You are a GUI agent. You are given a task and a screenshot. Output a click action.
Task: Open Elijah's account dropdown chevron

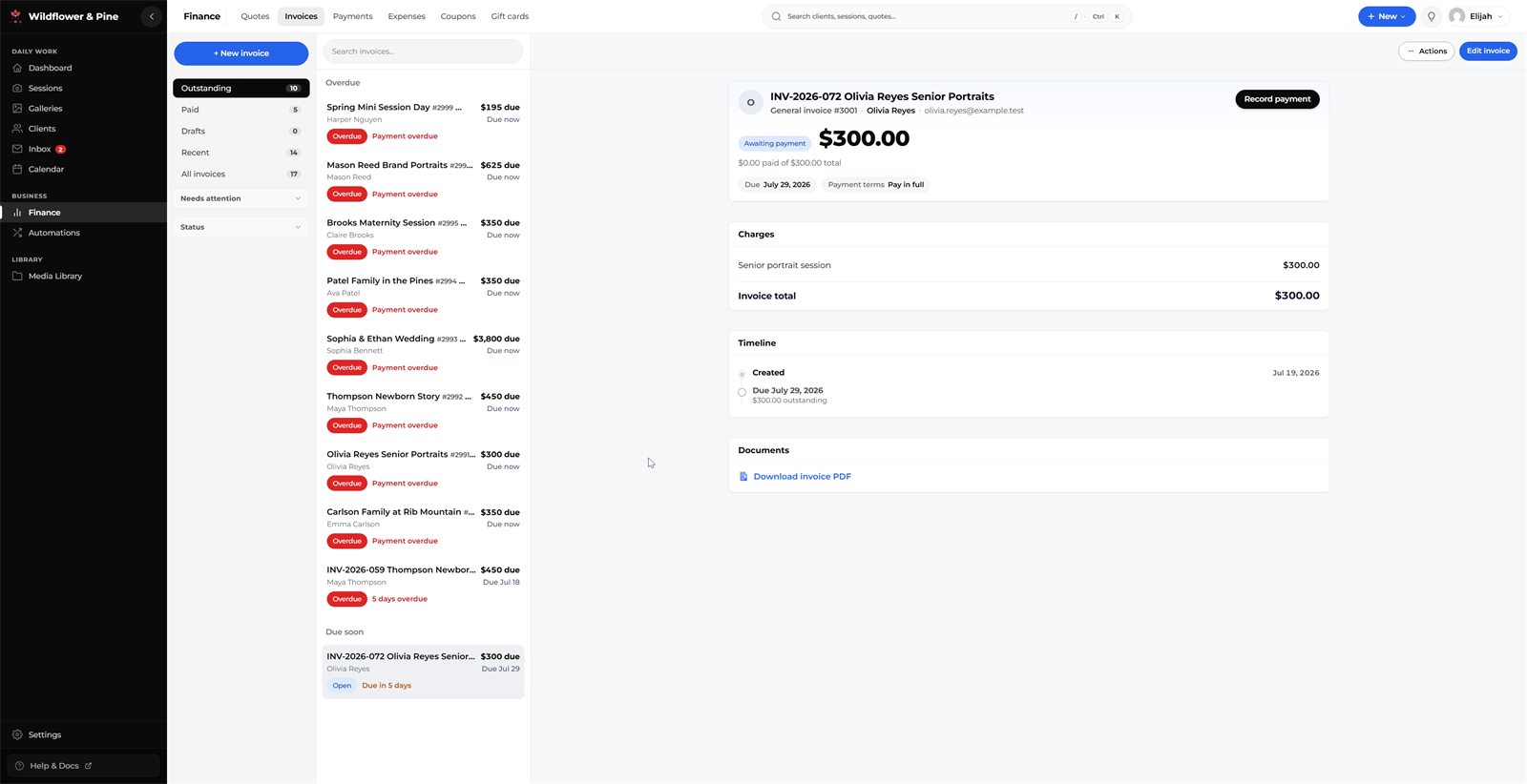coord(1500,16)
